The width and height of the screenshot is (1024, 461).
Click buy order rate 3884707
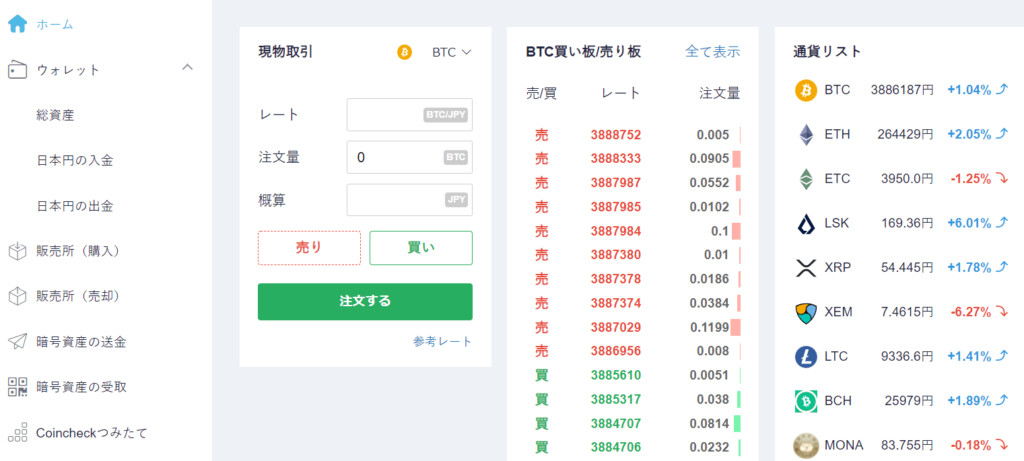(x=616, y=423)
